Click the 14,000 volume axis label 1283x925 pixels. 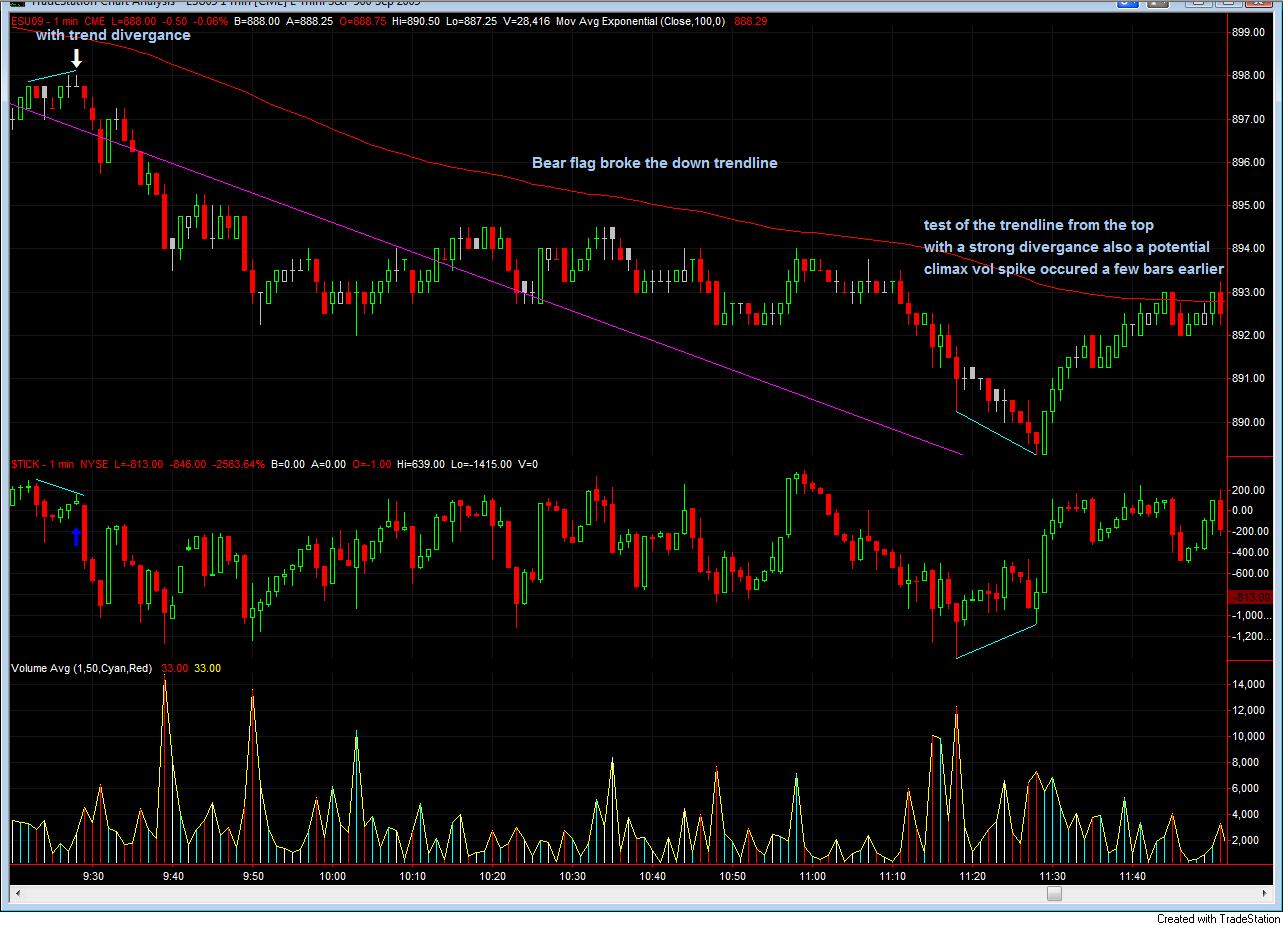1249,684
